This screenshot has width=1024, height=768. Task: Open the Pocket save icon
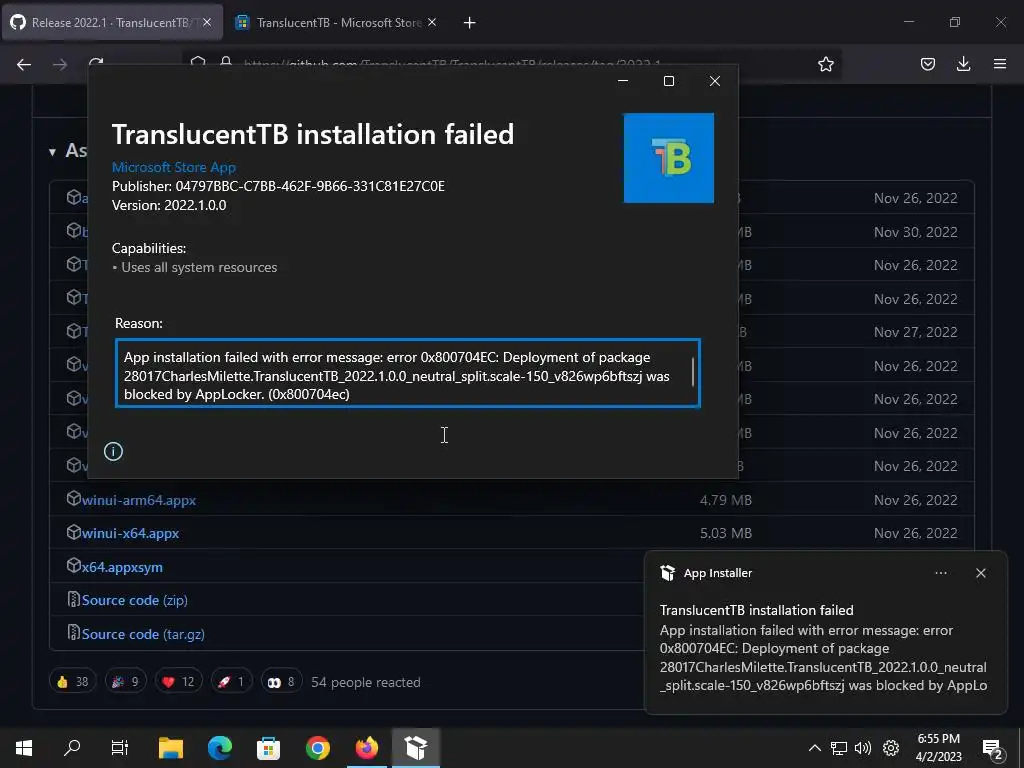point(927,64)
